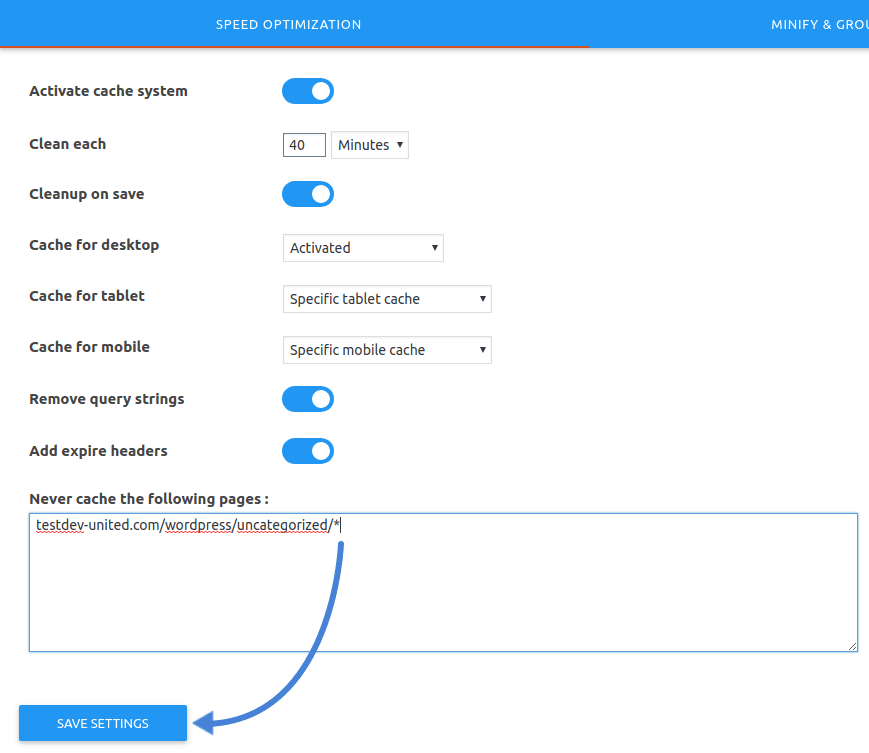Switch off Add expire headers toggle
The image size is (869, 753).
click(x=308, y=451)
